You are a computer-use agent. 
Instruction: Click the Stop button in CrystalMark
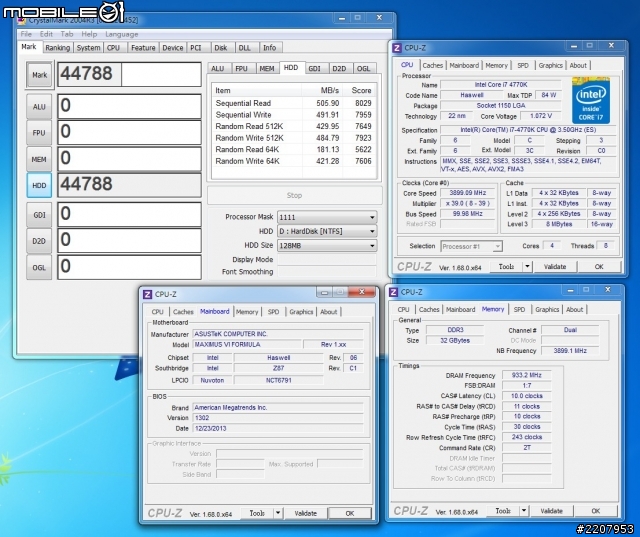point(294,195)
